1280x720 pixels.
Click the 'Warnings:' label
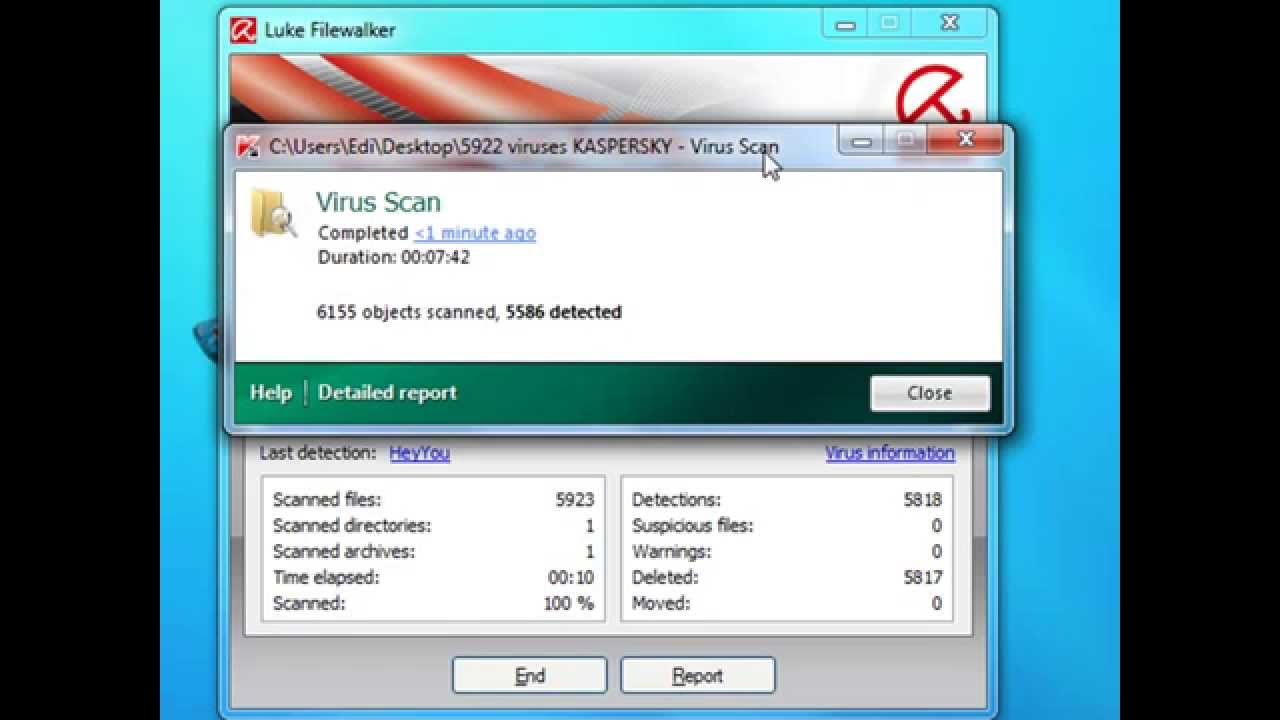pyautogui.click(x=672, y=552)
